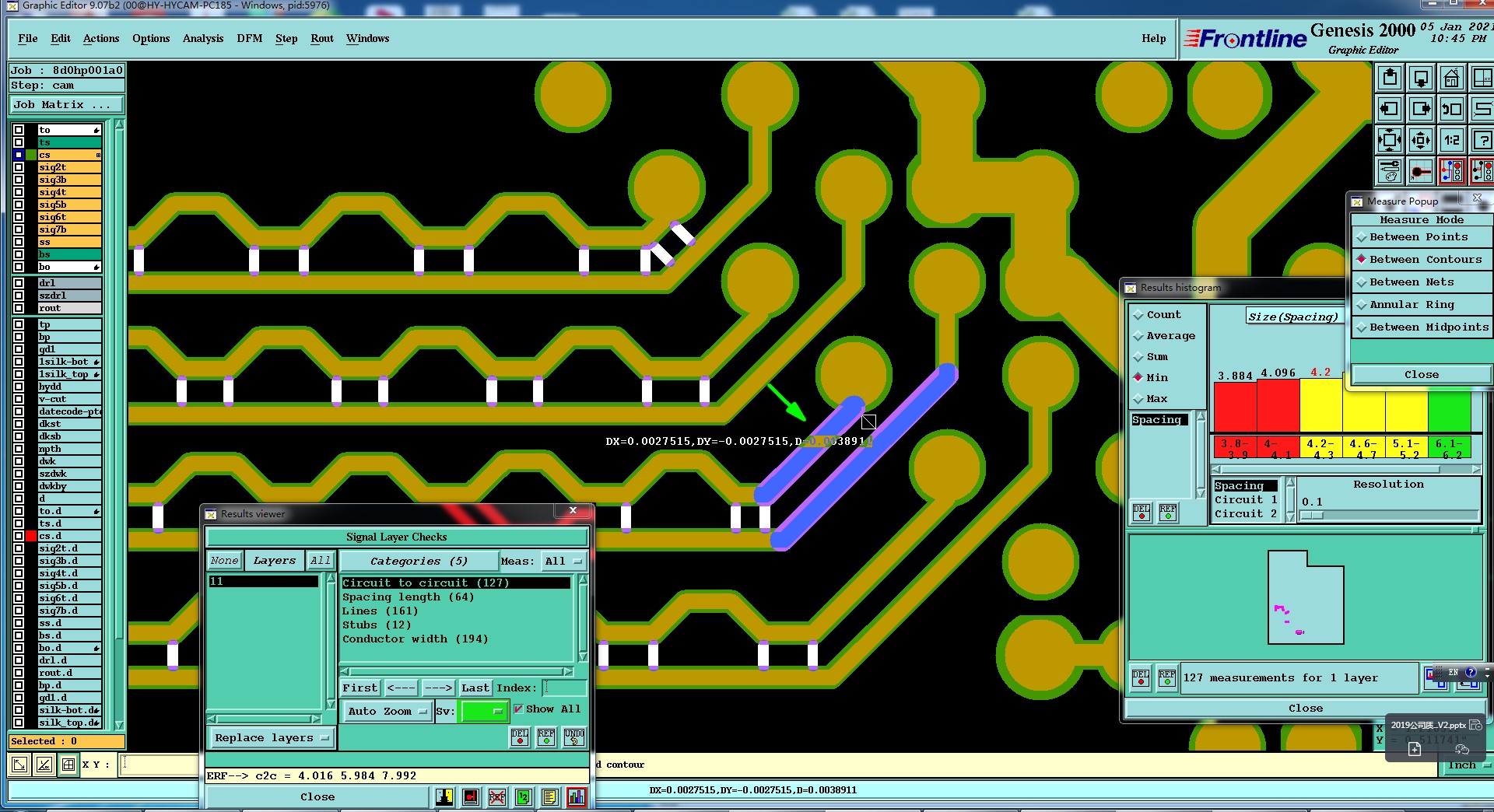Select Between Midpoints measure mode
Image resolution: width=1494 pixels, height=812 pixels.
(x=1422, y=327)
